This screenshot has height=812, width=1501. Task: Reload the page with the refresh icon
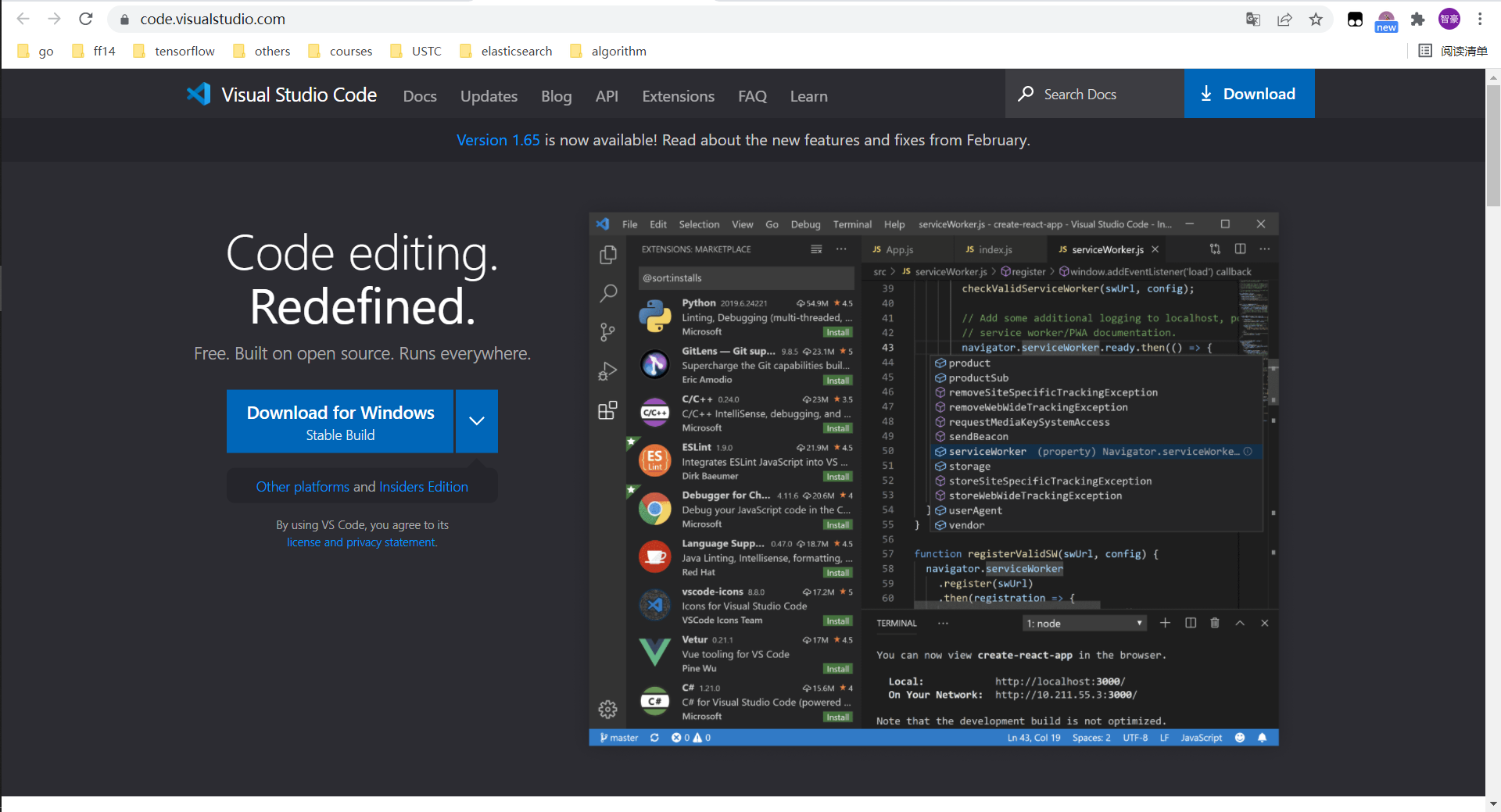tap(86, 19)
